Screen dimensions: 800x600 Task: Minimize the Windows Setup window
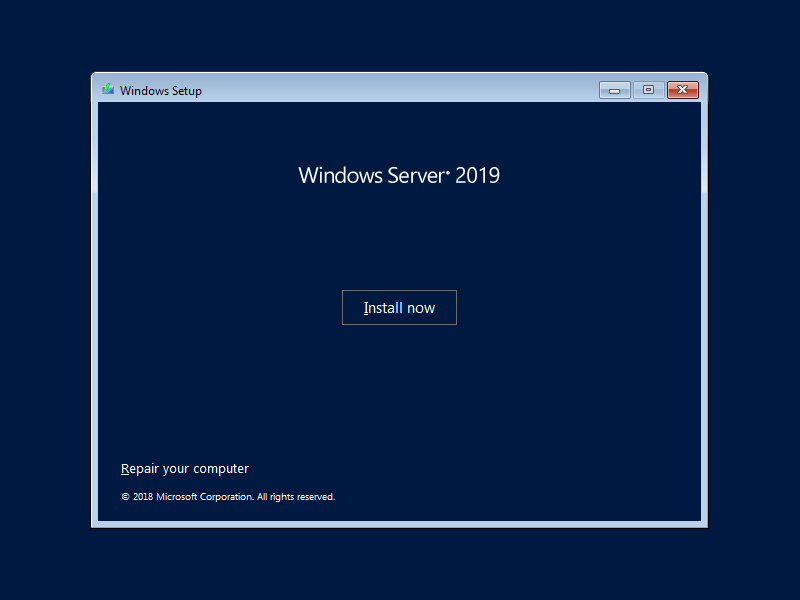point(614,90)
